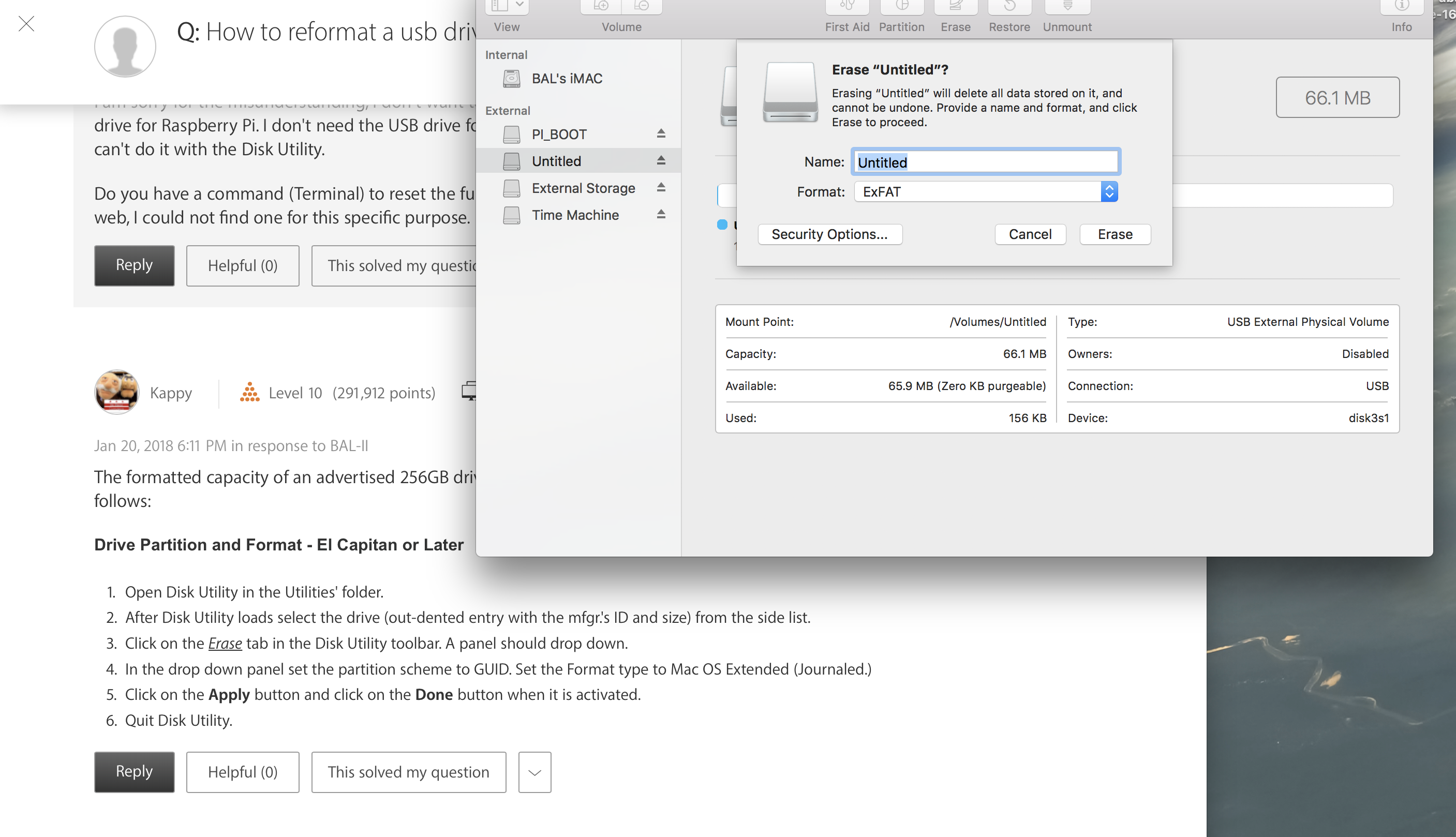
Task: Eject the PI_BOOT volume
Action: click(660, 133)
